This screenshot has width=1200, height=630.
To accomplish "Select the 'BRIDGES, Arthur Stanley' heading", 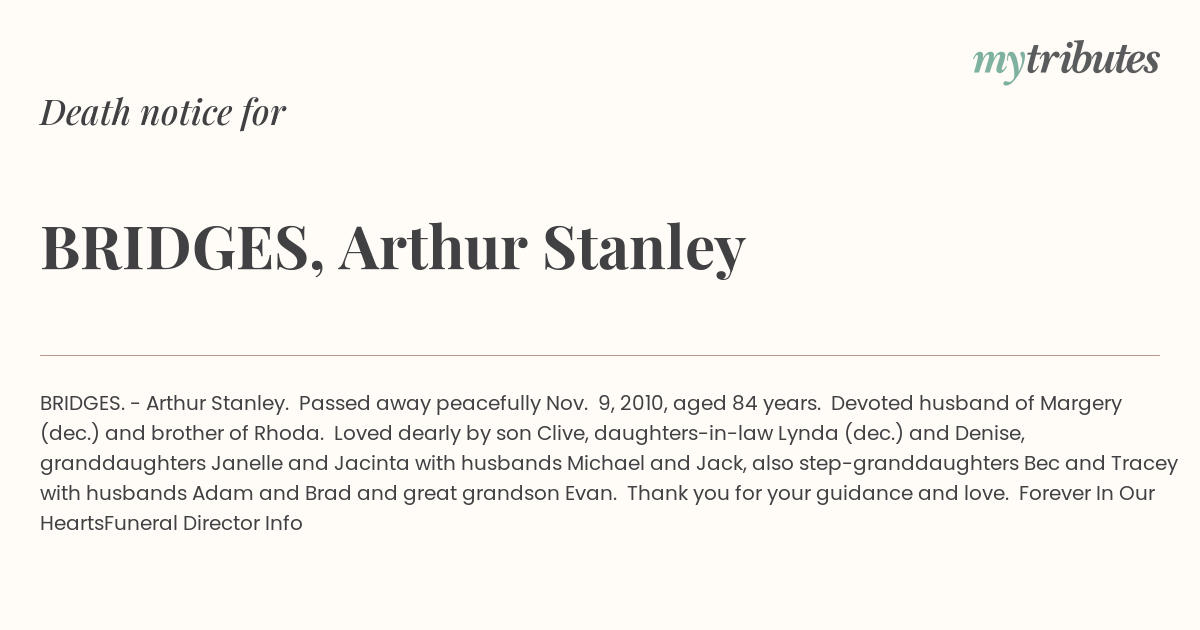I will (x=393, y=248).
